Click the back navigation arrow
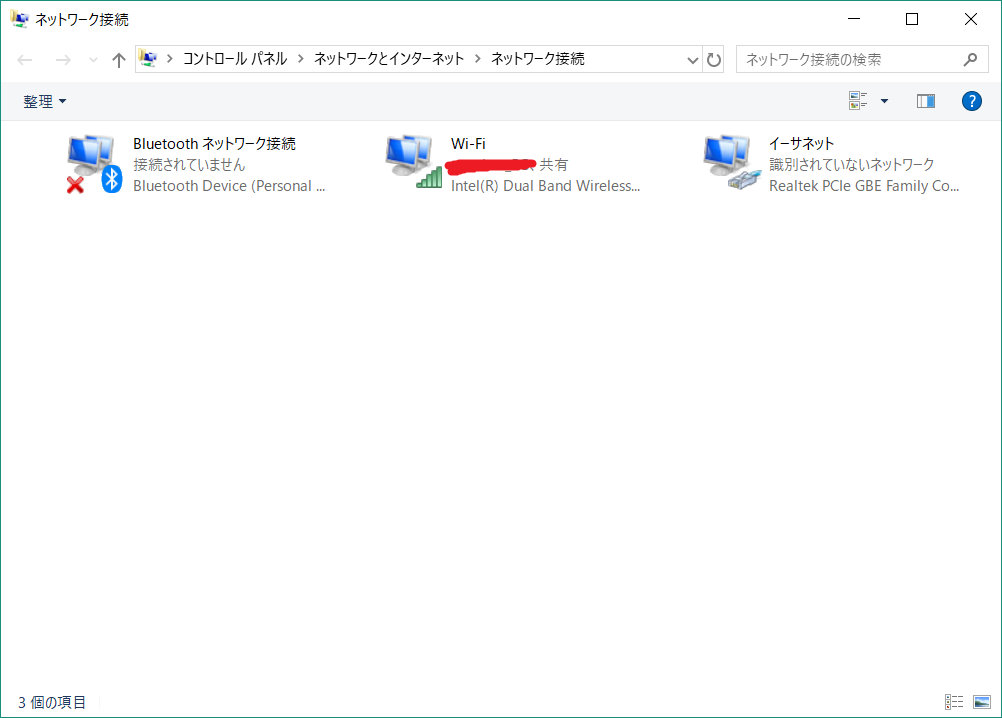Screen dimensions: 1002x718 24,59
